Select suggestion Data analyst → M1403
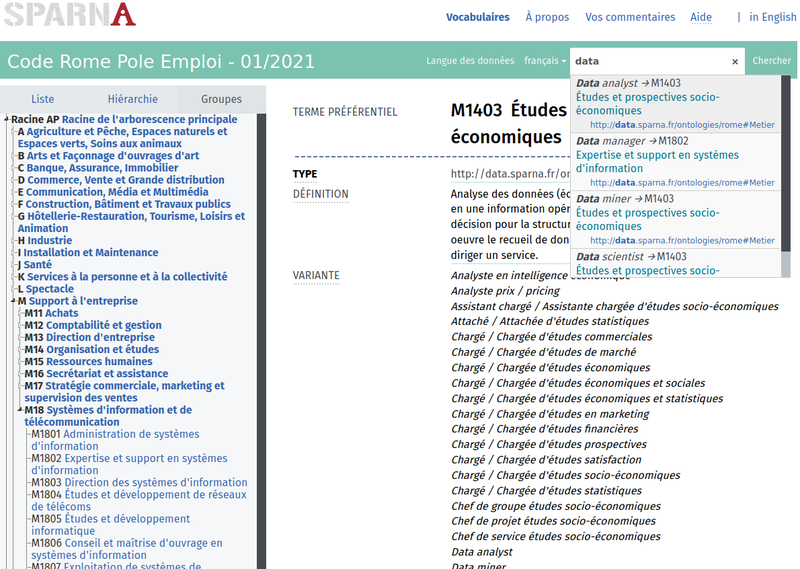 [x=676, y=103]
